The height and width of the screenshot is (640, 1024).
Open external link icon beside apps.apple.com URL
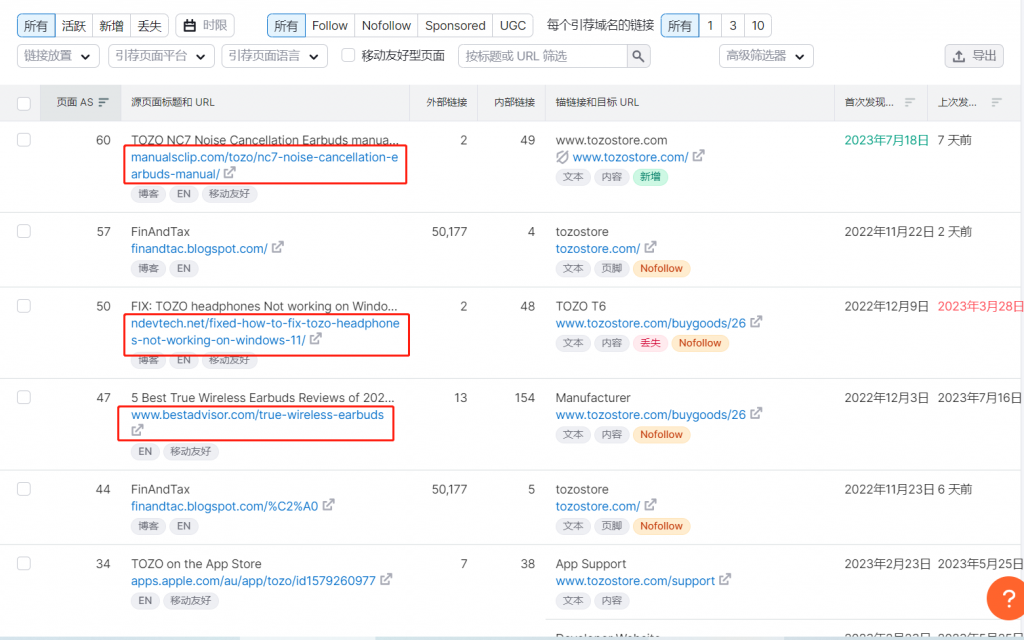(x=386, y=579)
